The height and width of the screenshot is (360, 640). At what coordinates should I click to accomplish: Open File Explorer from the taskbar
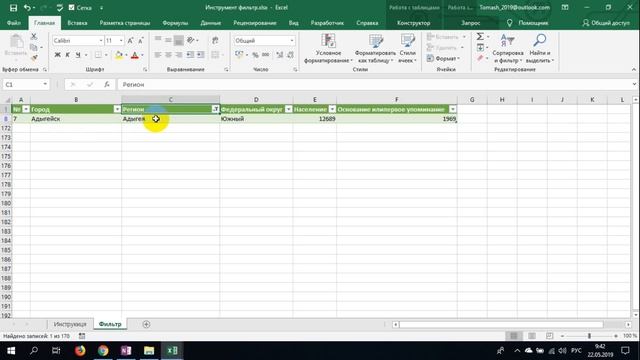(x=149, y=351)
